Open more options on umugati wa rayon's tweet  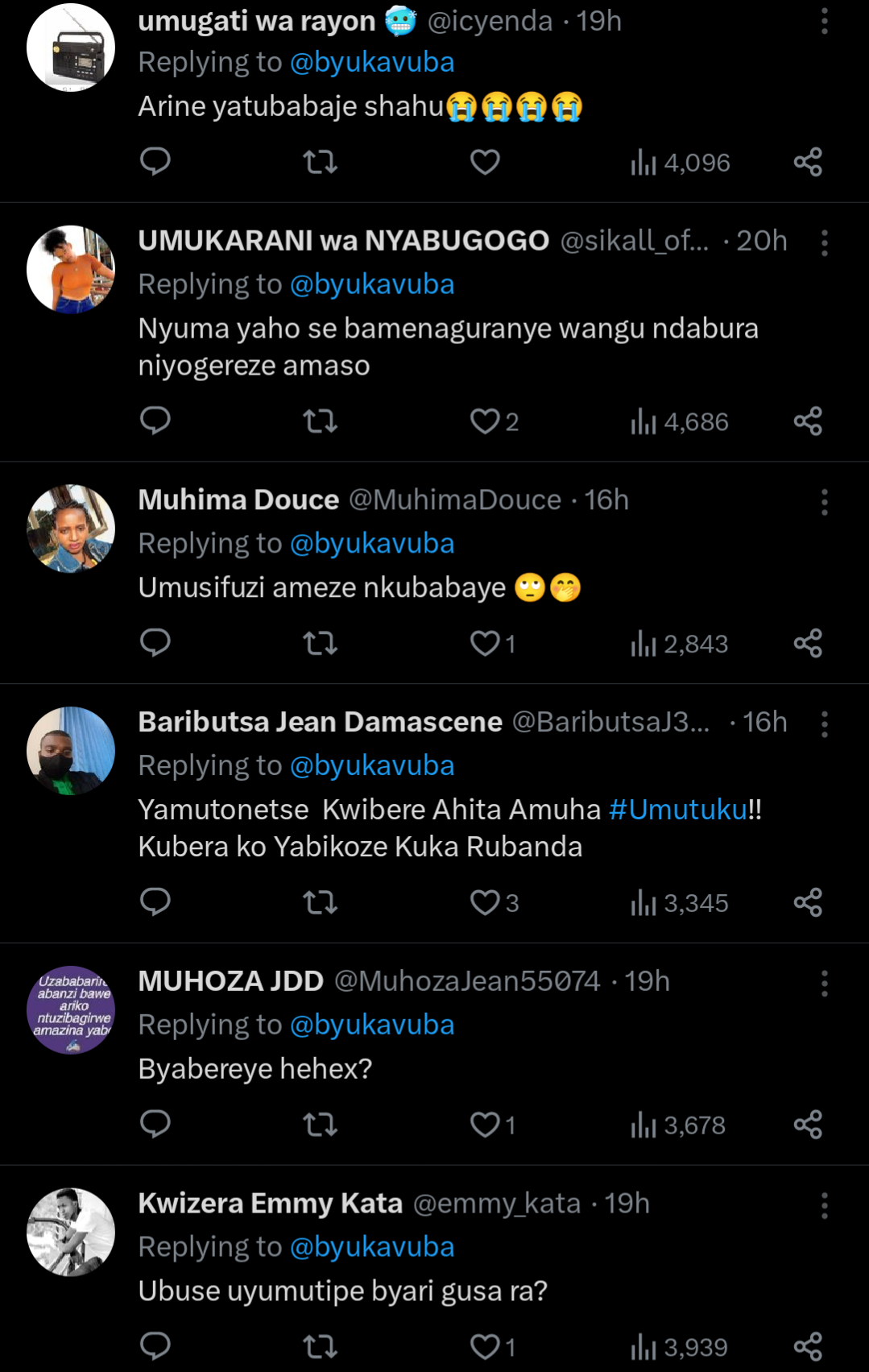pos(824,22)
